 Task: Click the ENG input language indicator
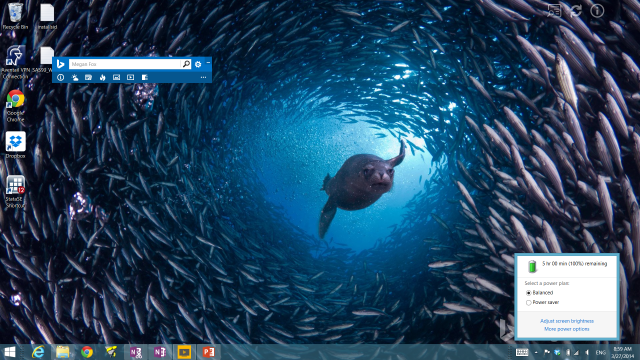(x=600, y=353)
